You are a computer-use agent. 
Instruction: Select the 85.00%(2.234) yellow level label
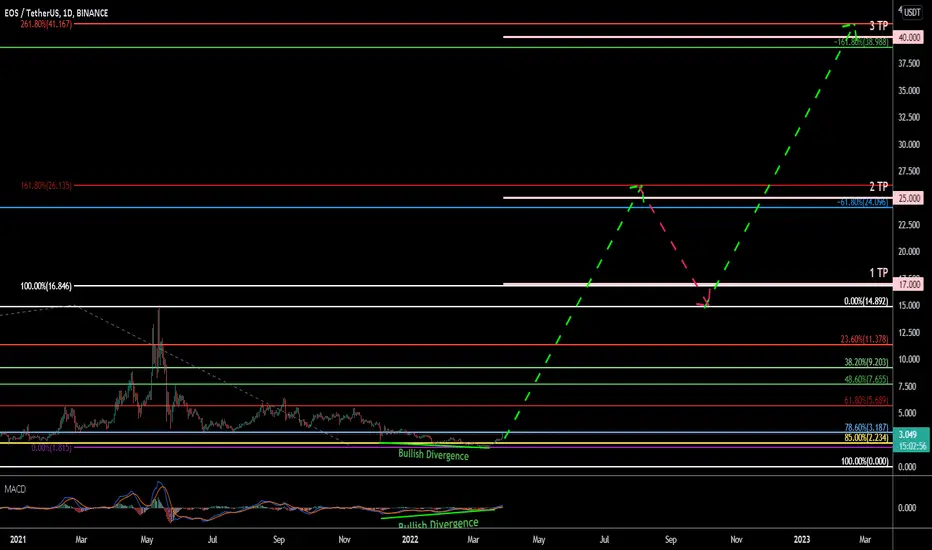coord(866,438)
